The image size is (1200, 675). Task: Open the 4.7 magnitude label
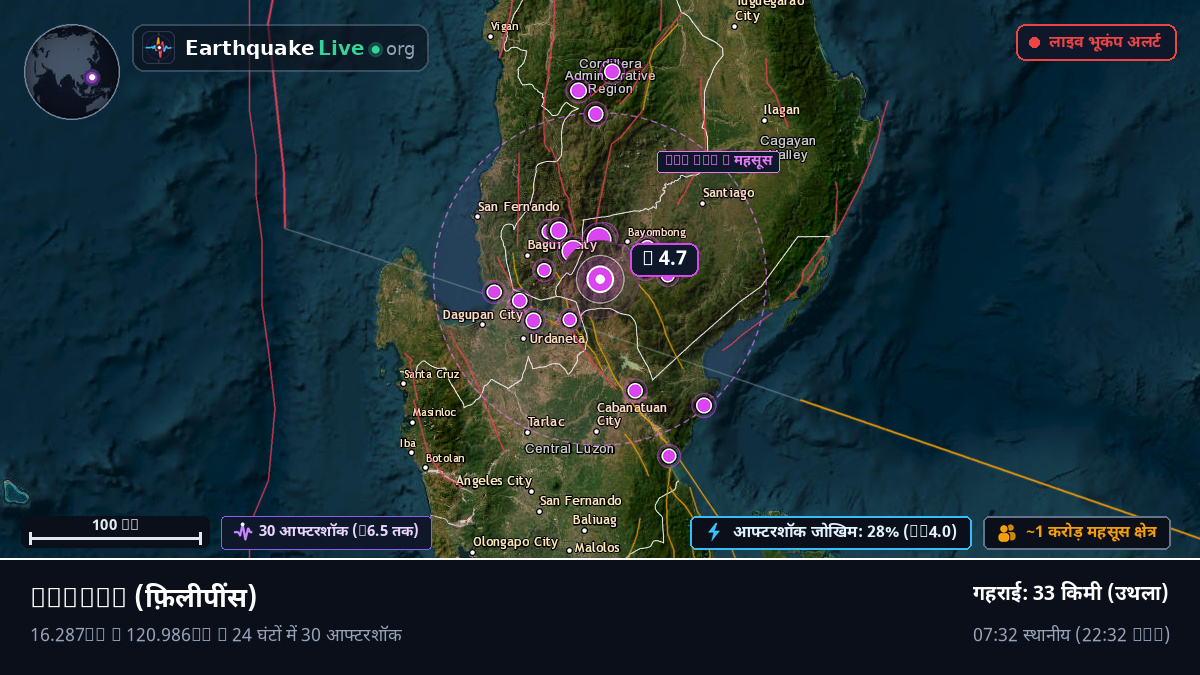664,259
